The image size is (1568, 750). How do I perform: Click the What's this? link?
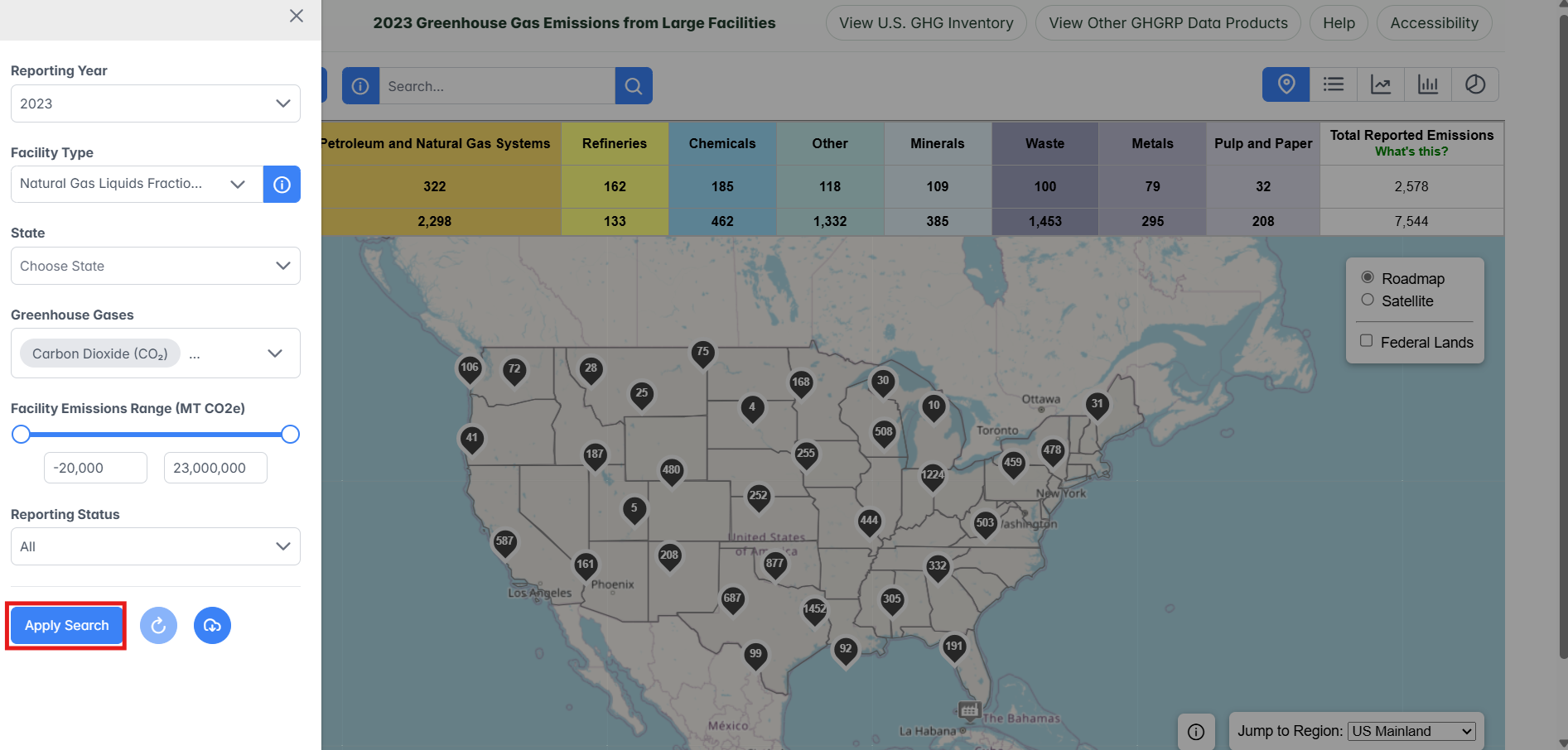coord(1411,151)
